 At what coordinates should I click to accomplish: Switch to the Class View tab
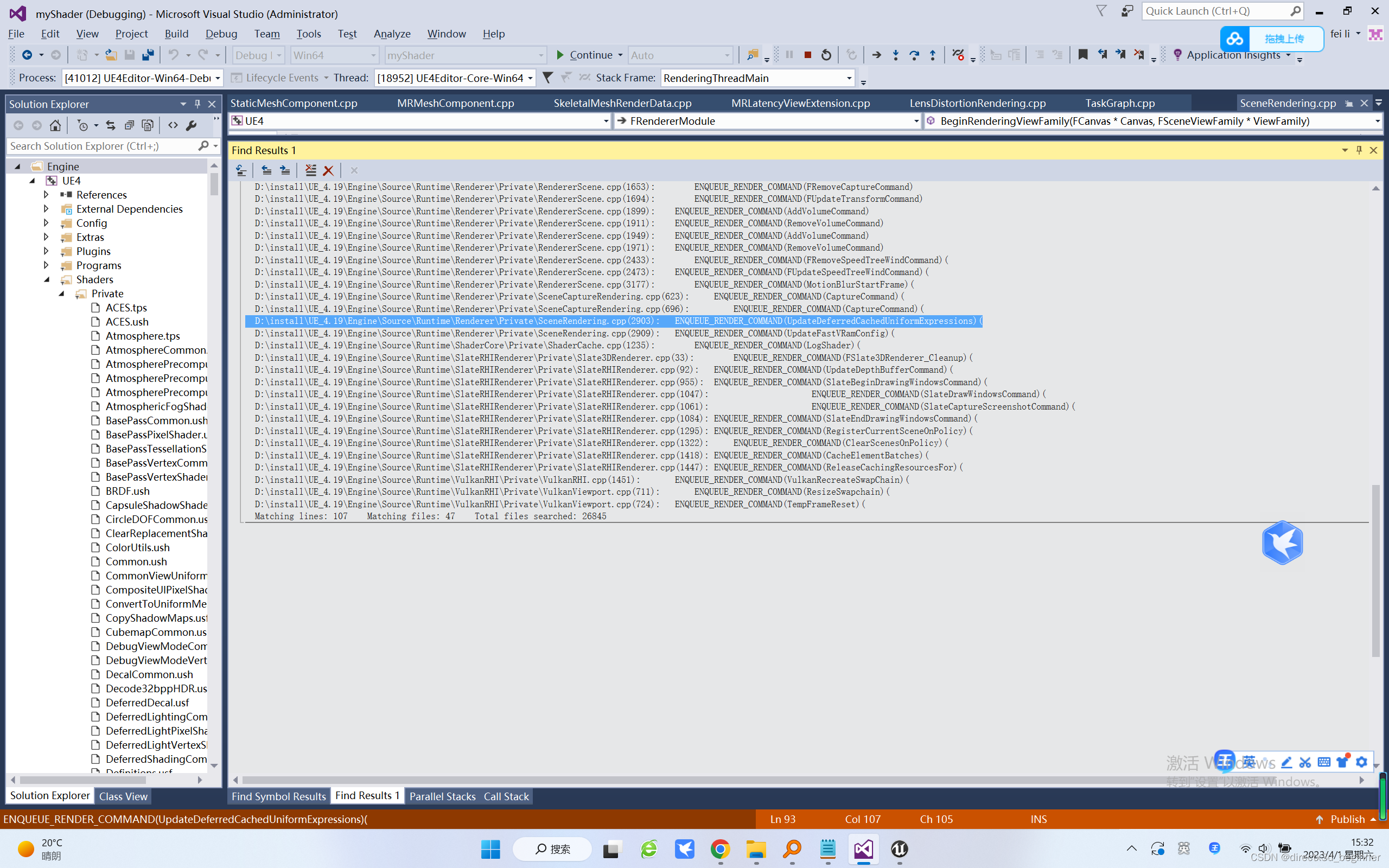pos(123,796)
